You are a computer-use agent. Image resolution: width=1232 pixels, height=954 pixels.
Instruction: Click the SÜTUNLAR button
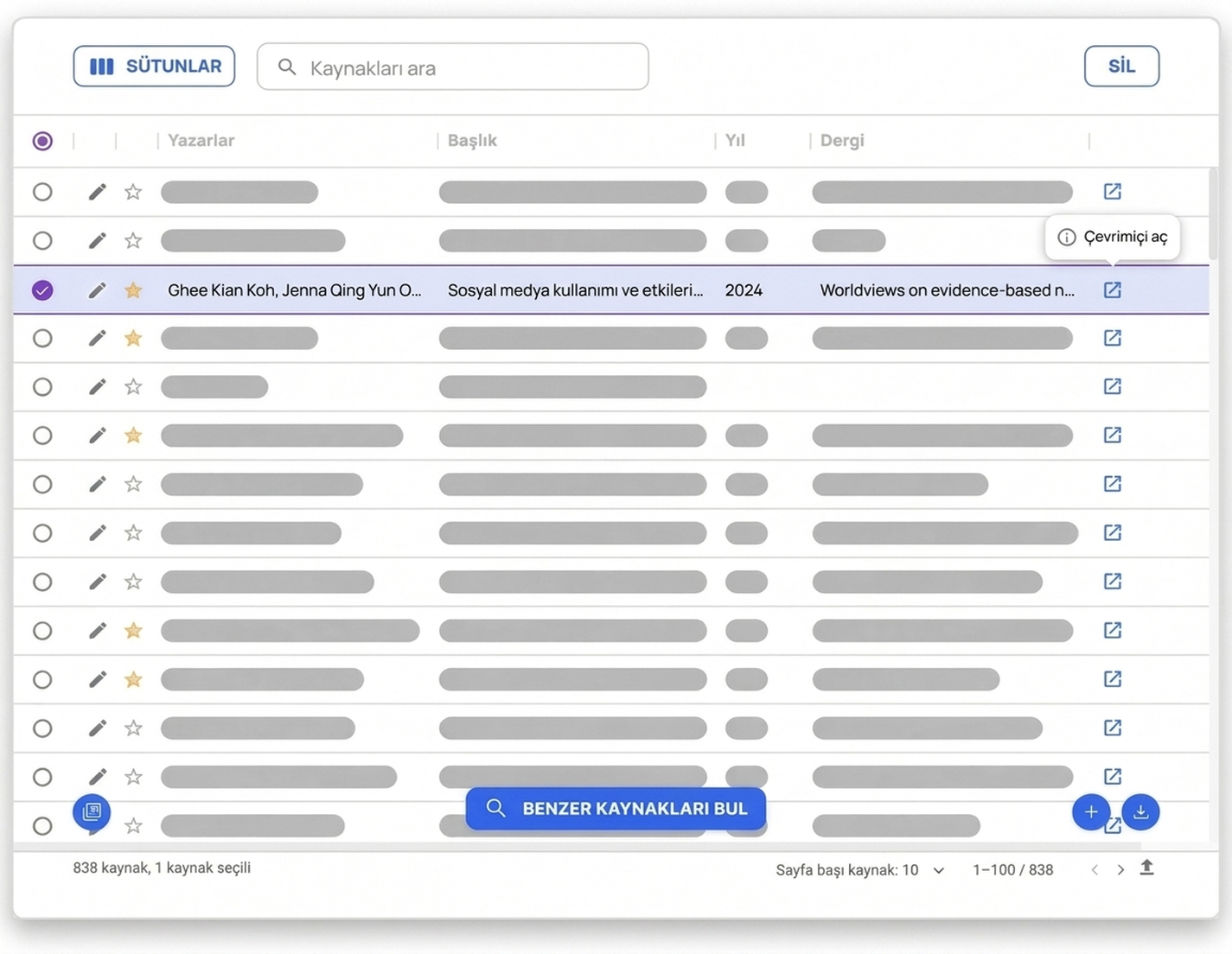[154, 67]
